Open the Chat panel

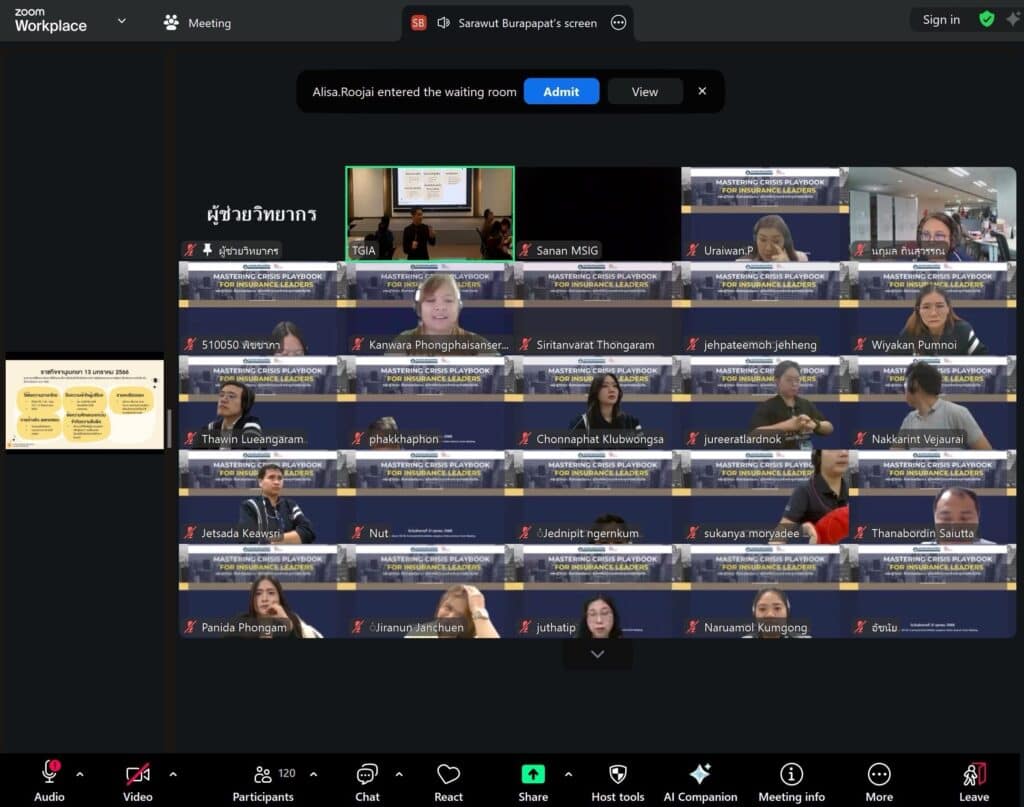367,774
